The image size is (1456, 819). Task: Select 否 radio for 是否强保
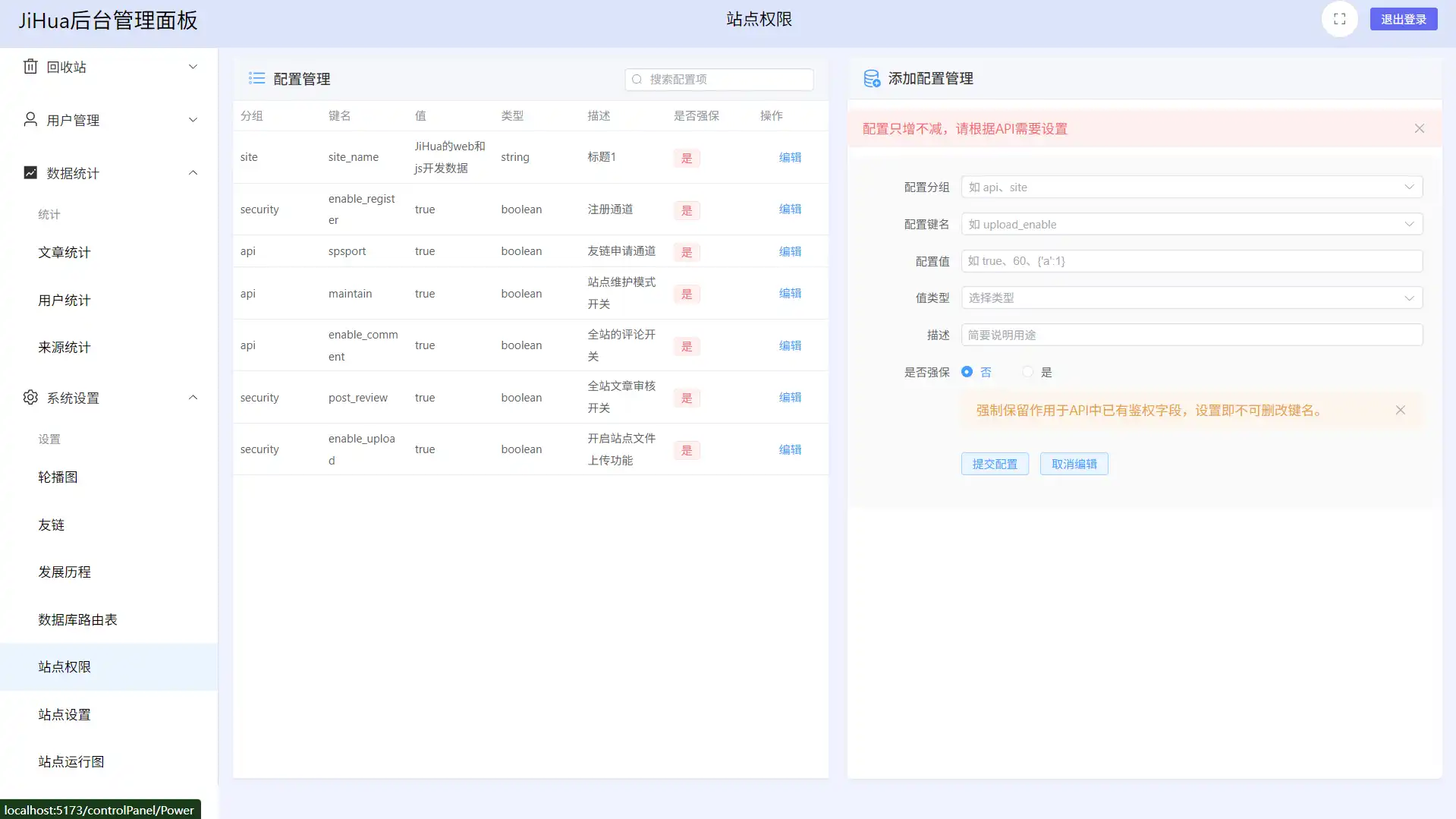[967, 372]
